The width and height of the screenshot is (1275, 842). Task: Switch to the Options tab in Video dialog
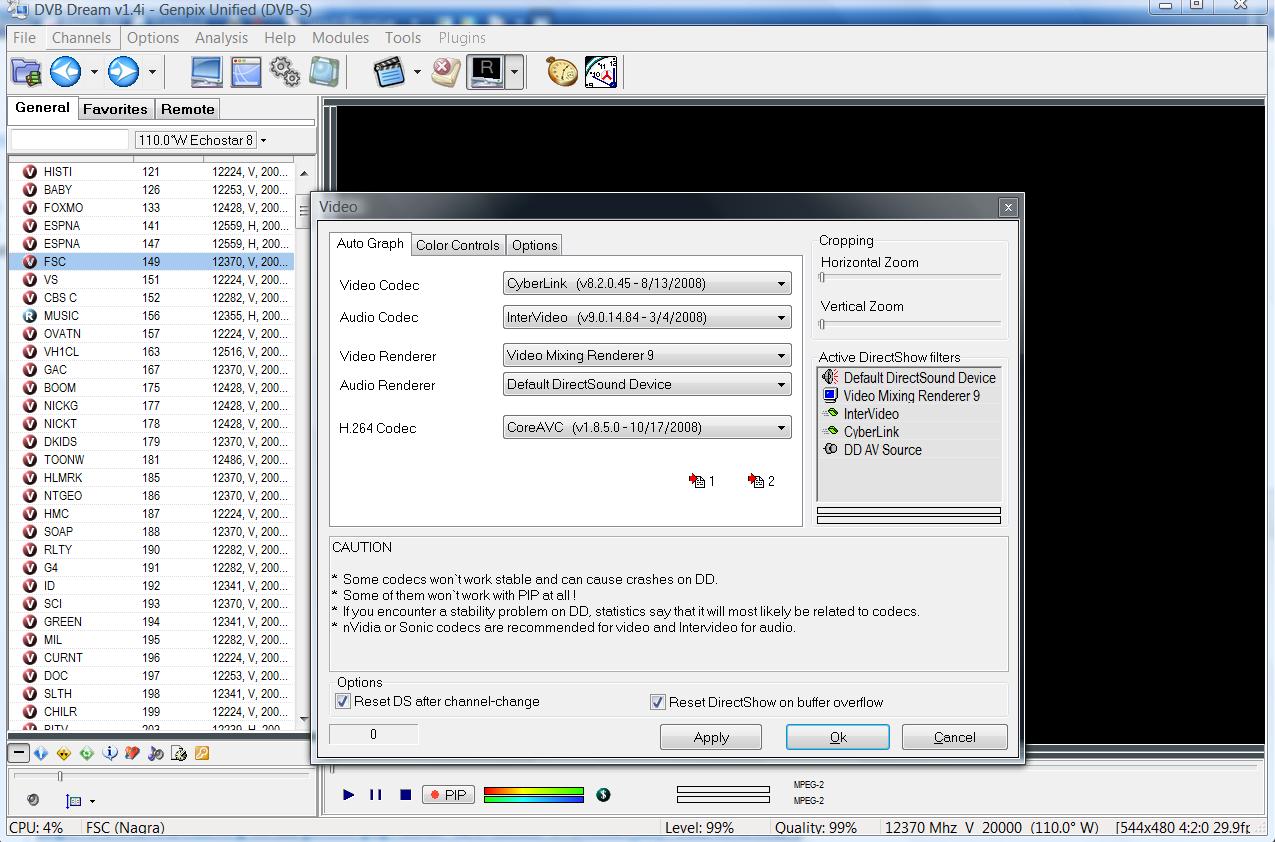tap(535, 245)
